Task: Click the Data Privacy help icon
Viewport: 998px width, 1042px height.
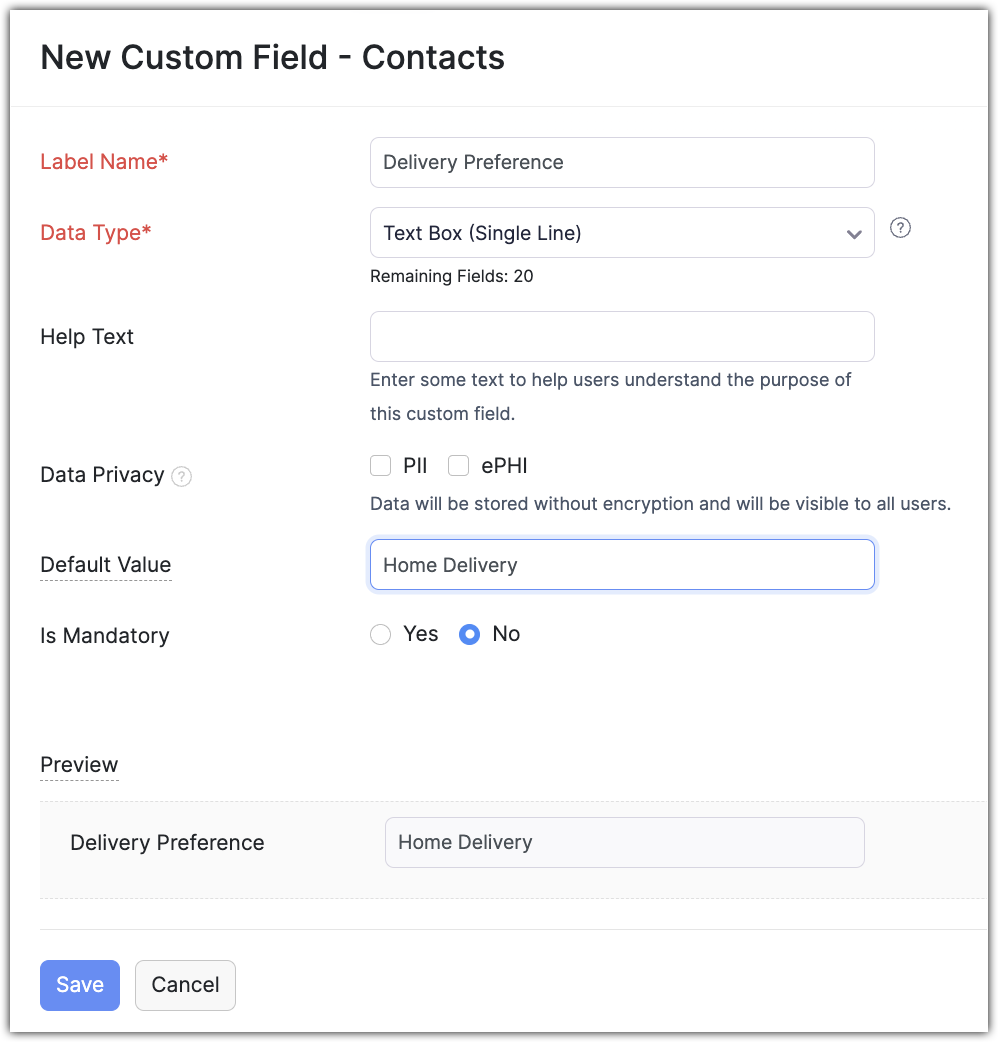Action: [x=181, y=476]
